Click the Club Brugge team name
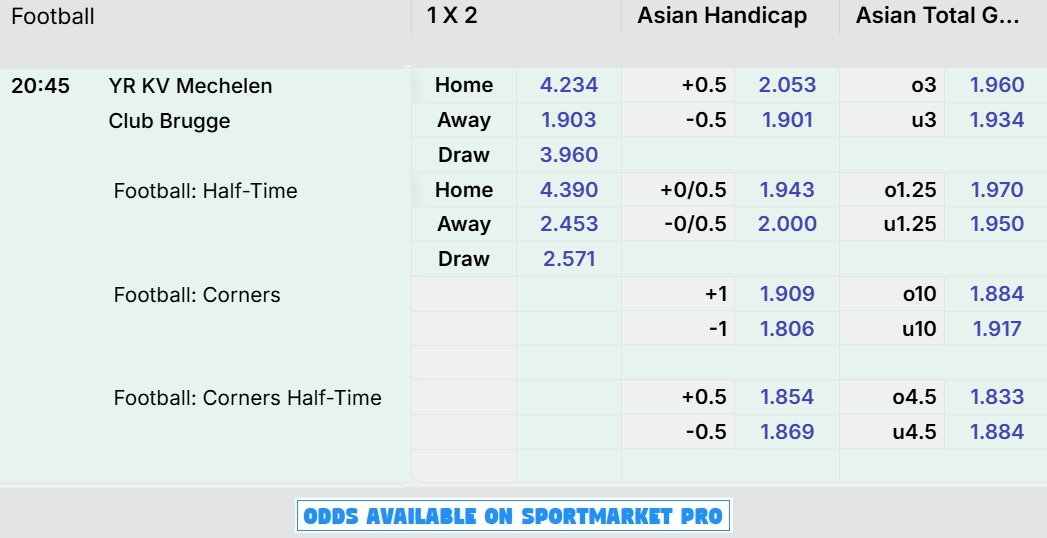1047x538 pixels. 169,121
